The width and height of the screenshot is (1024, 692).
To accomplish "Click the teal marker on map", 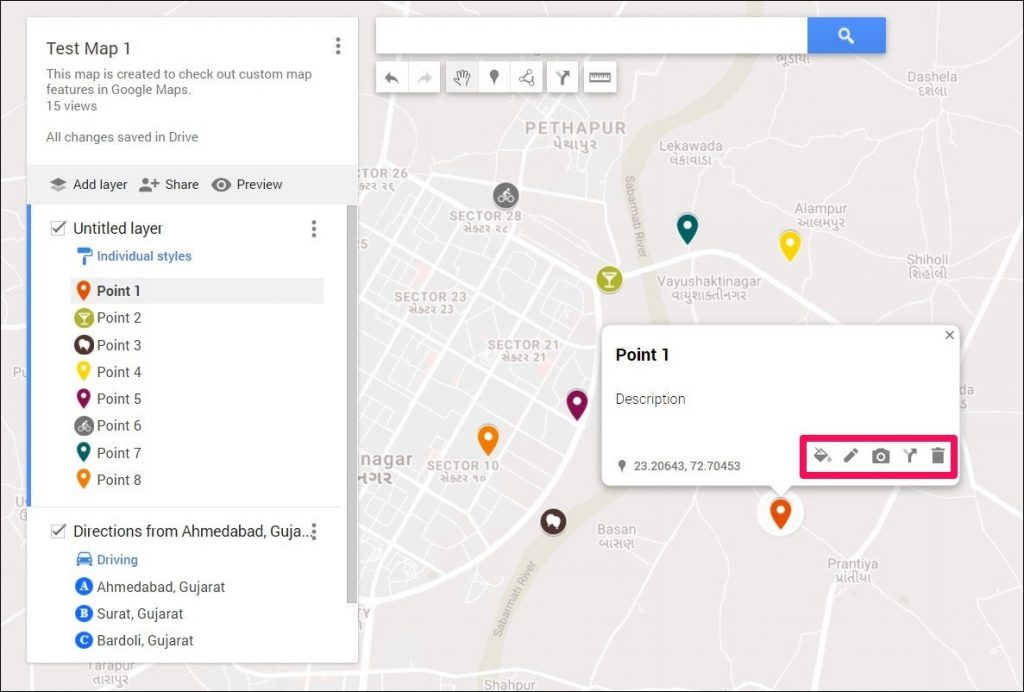I will point(687,228).
